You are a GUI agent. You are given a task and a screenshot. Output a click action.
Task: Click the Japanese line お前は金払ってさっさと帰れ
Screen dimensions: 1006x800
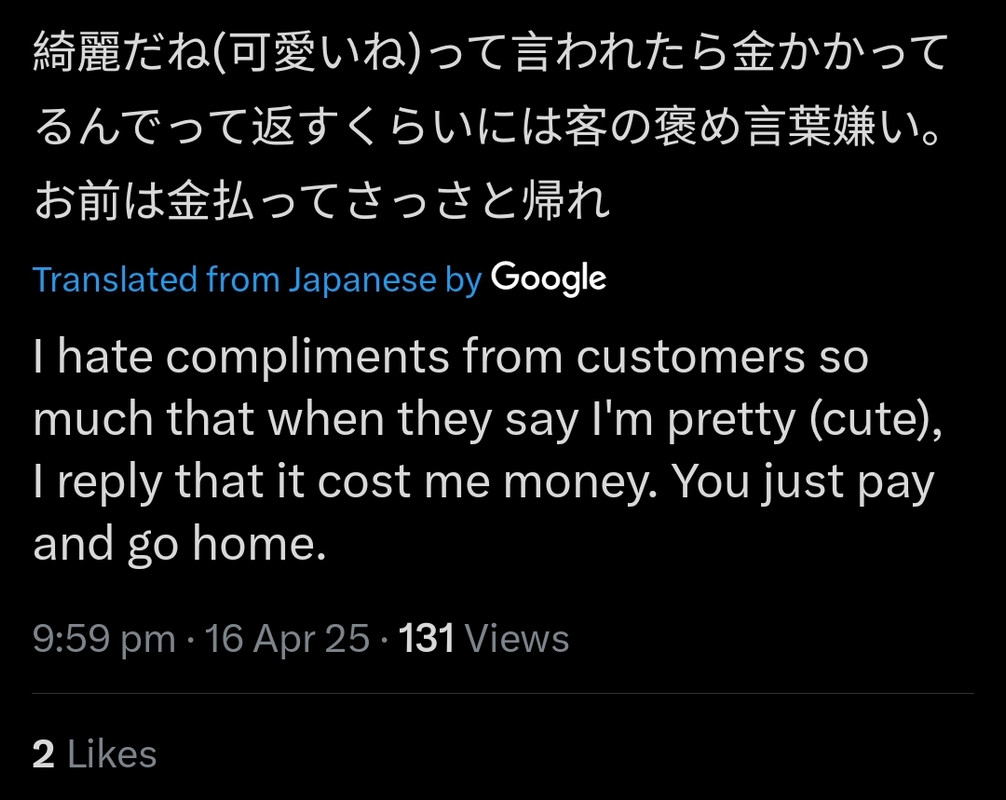point(321,201)
